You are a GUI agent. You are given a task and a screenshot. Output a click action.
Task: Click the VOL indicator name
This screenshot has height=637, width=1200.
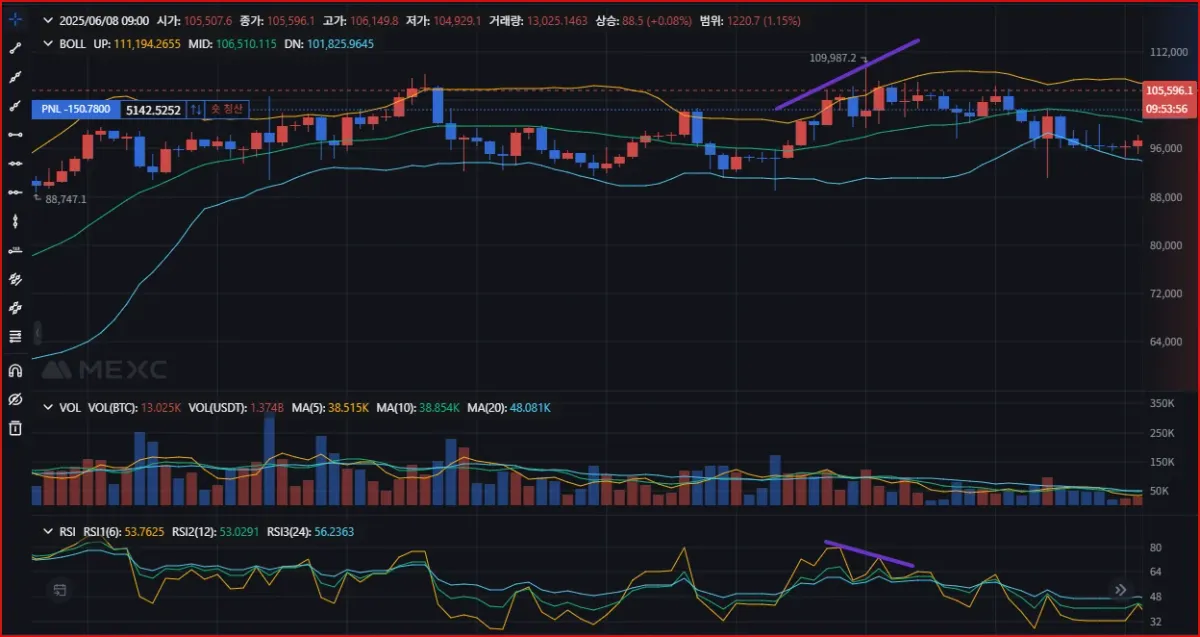pos(69,408)
